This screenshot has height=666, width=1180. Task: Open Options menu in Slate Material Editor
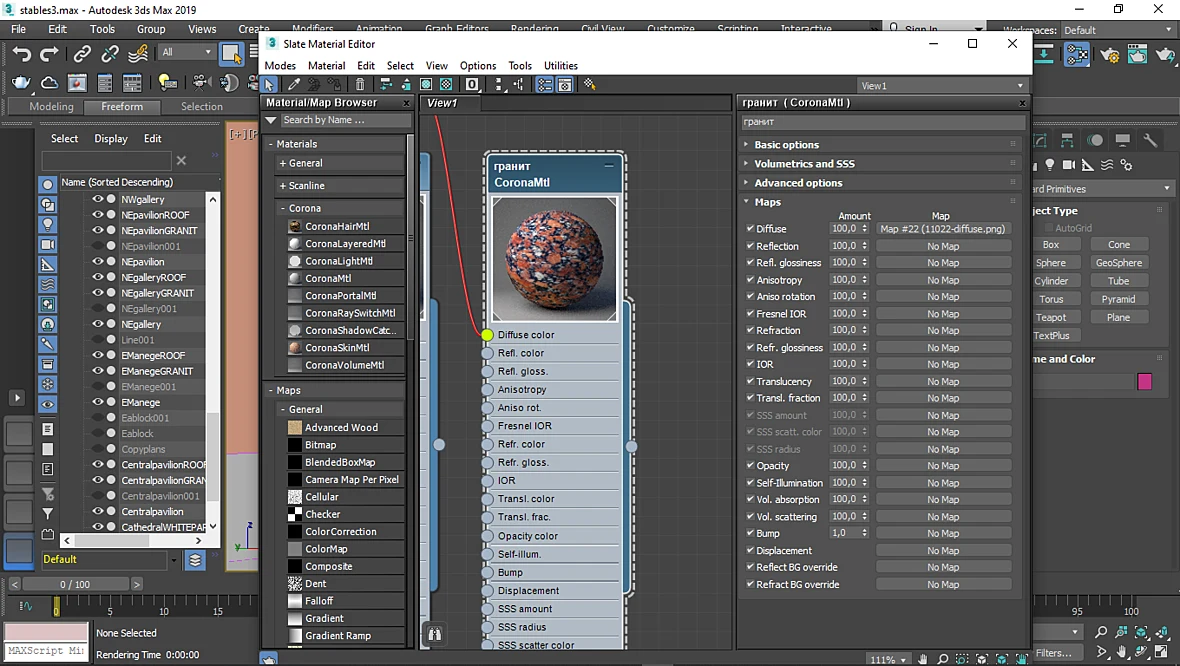pyautogui.click(x=478, y=65)
